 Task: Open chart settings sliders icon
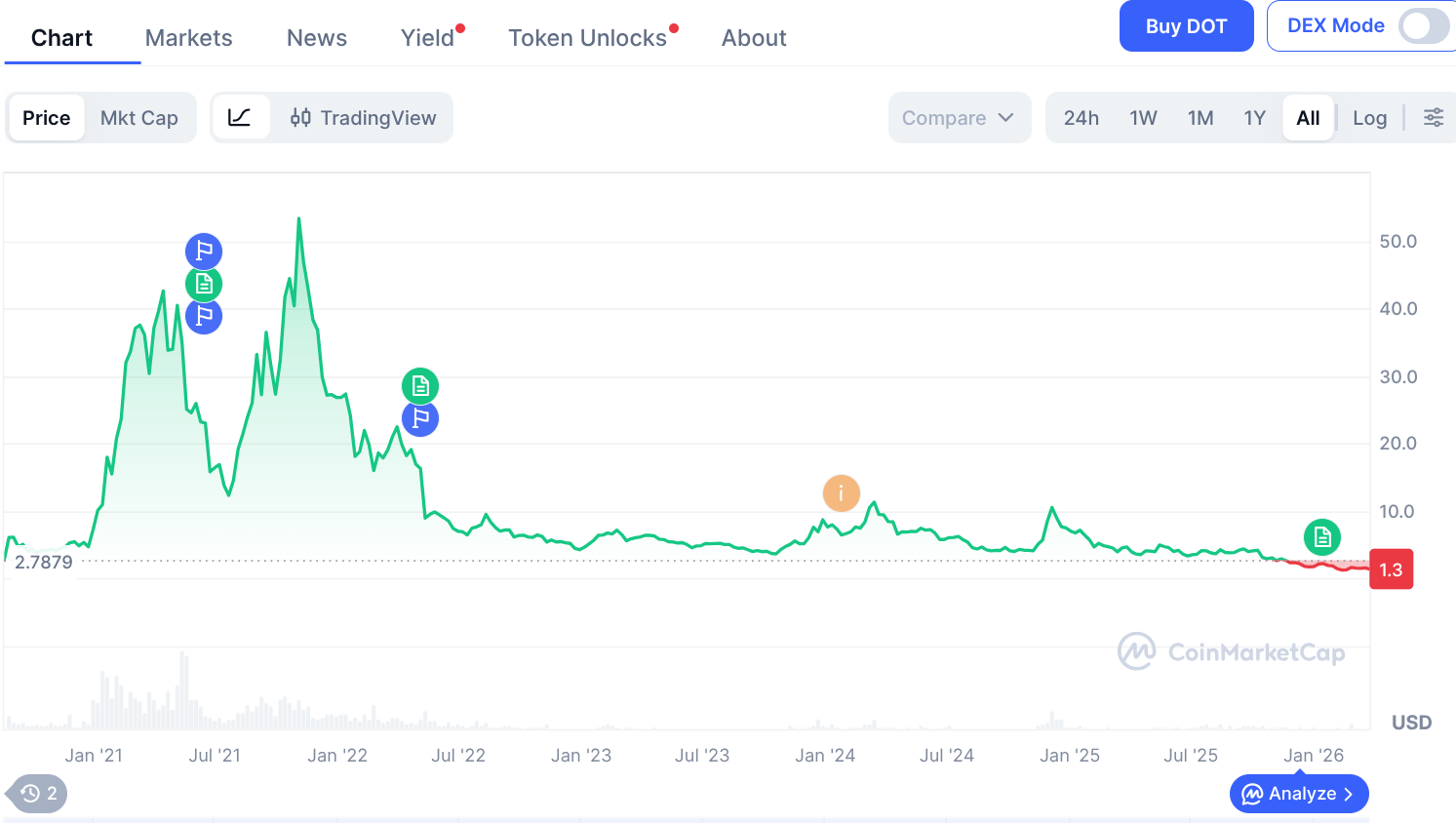1433,118
